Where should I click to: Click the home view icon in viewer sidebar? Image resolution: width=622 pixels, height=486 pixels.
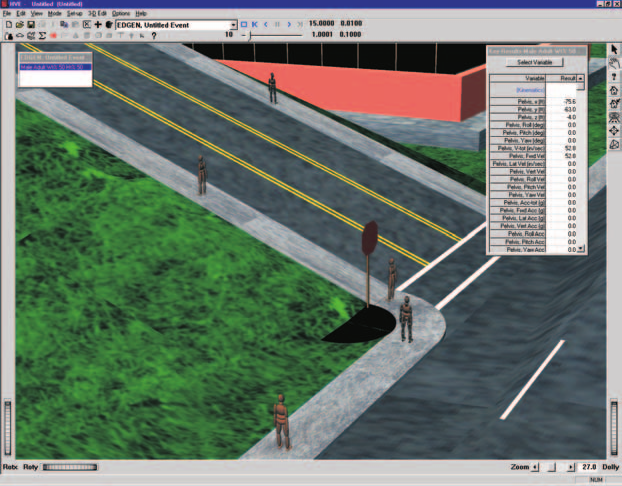point(614,90)
